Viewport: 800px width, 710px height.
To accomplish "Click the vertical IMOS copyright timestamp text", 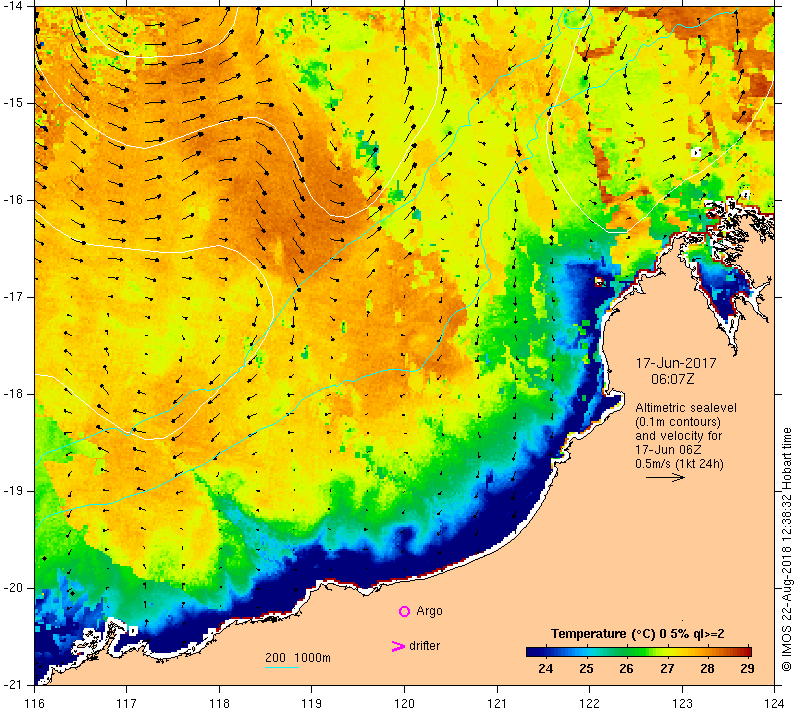I will tap(787, 550).
